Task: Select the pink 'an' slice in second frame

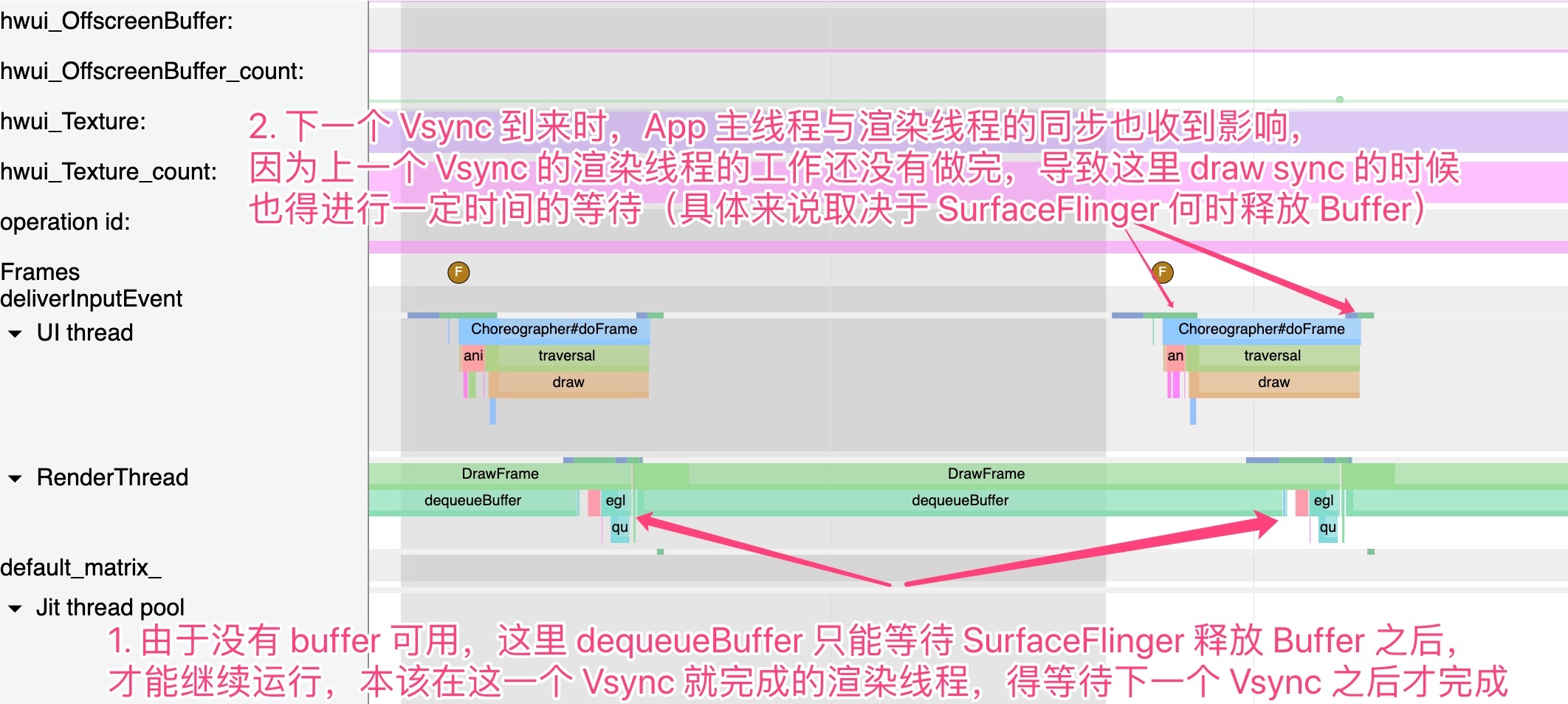Action: [1175, 356]
